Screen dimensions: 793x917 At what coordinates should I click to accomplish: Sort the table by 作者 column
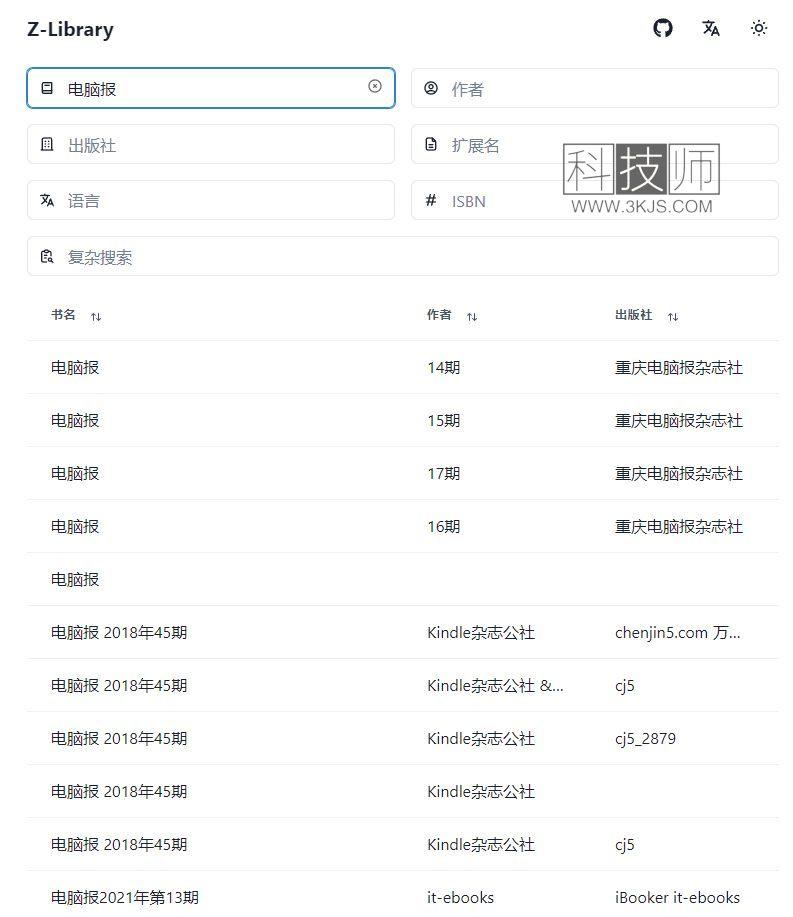pyautogui.click(x=472, y=317)
